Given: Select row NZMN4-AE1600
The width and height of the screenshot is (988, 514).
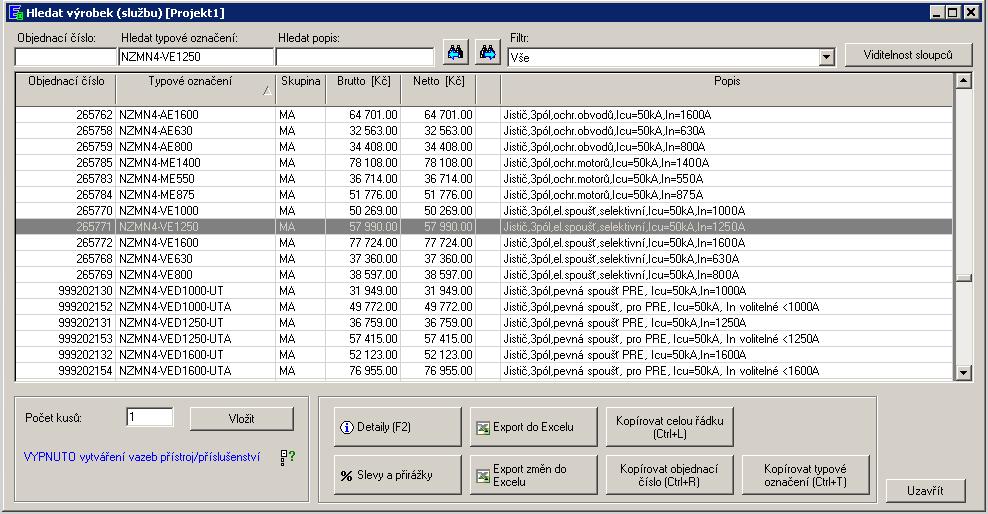Looking at the screenshot, I should click(x=484, y=115).
